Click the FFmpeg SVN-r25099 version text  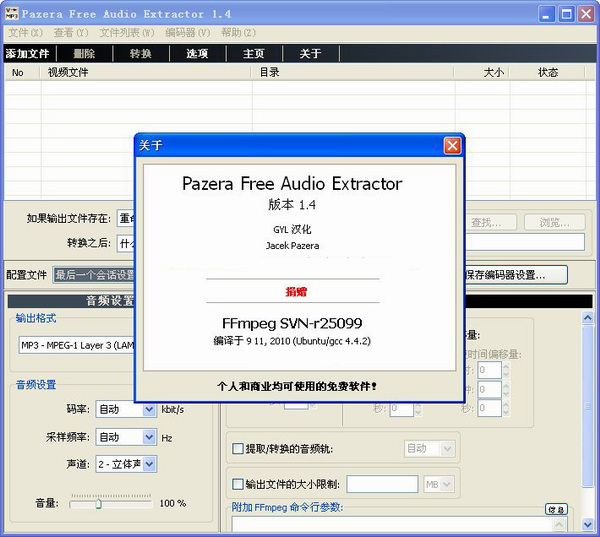292,323
